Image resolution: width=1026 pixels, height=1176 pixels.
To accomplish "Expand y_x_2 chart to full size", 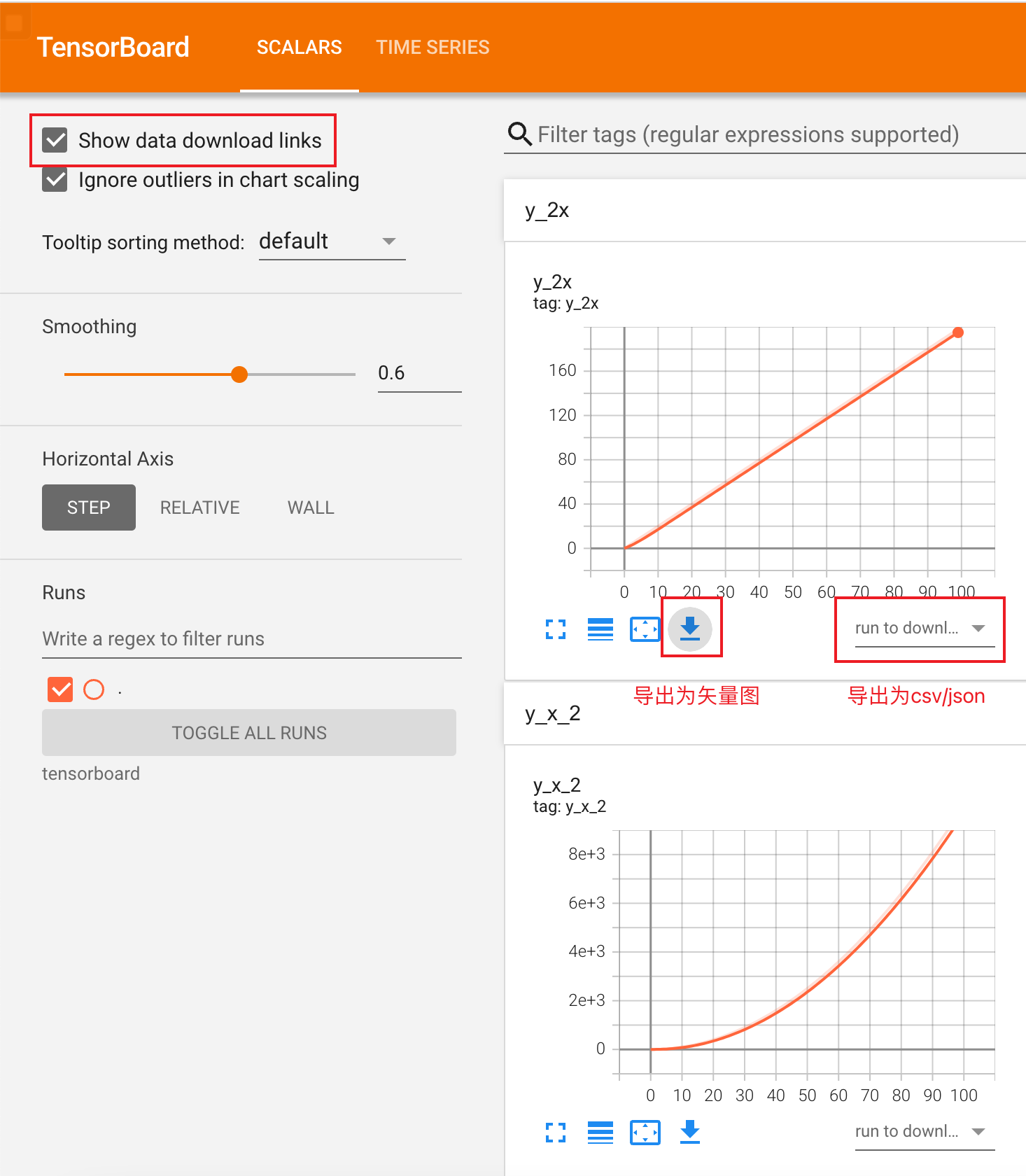I will coord(556,1132).
